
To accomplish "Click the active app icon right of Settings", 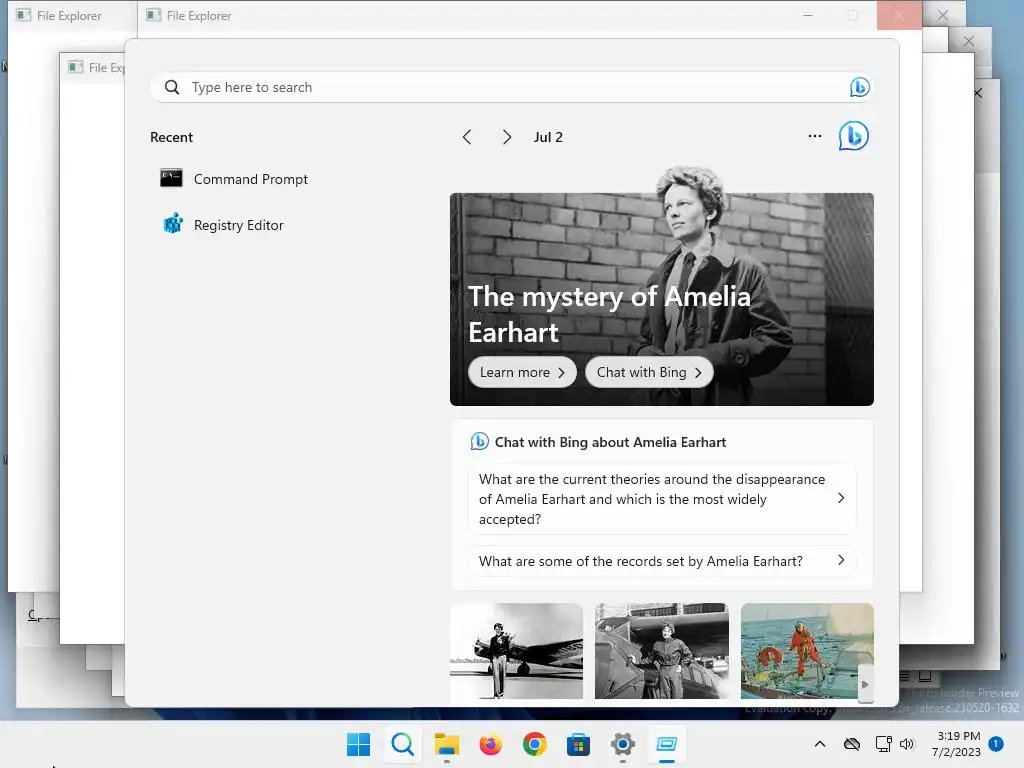I will [x=667, y=744].
